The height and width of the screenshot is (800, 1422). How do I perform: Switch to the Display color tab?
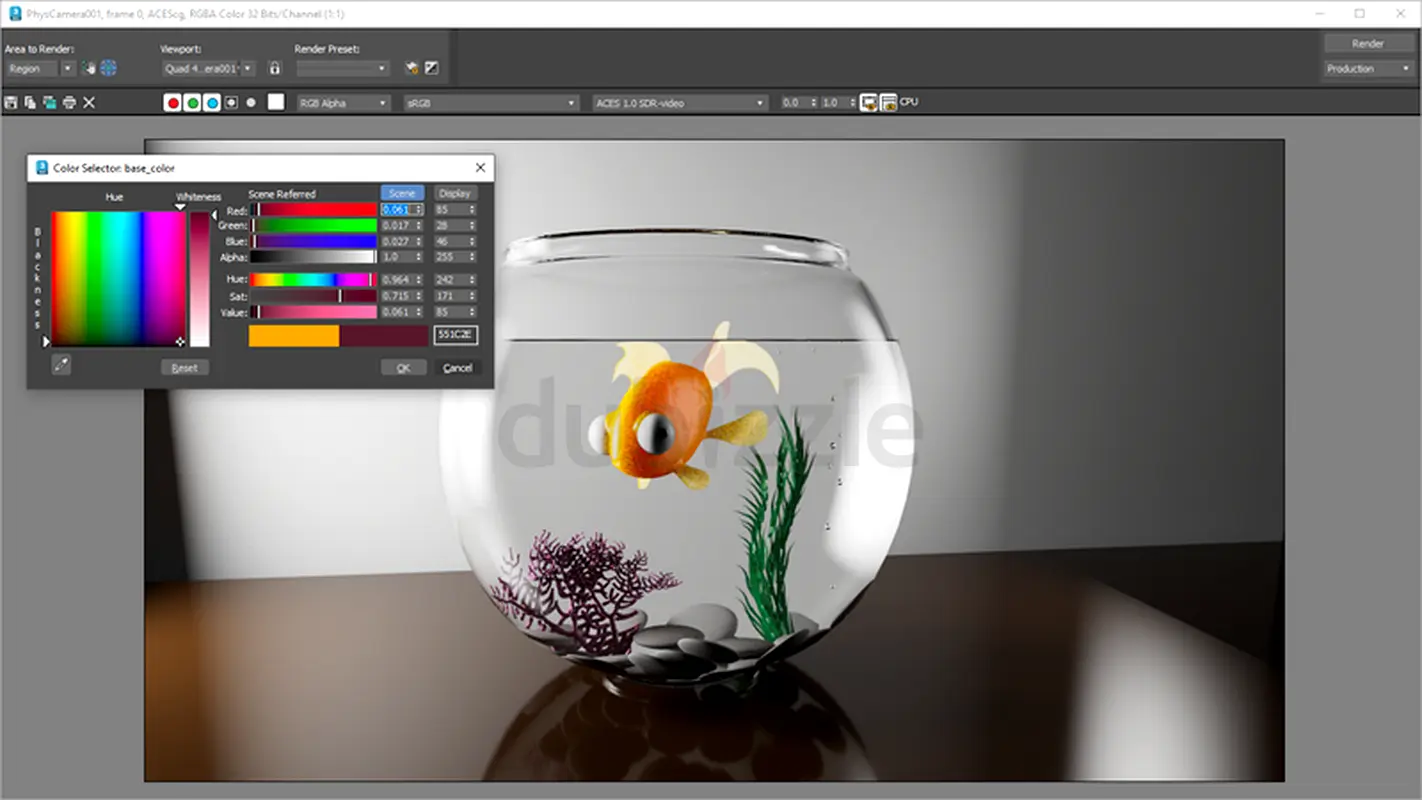(455, 194)
